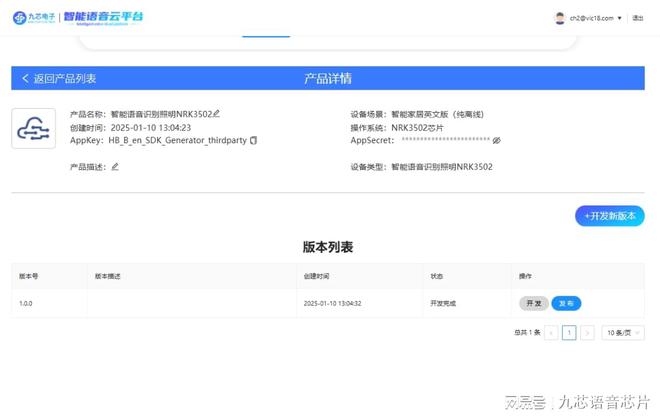660x418 pixels.
Task: Click the 退出 logout link
Action: tap(638, 18)
